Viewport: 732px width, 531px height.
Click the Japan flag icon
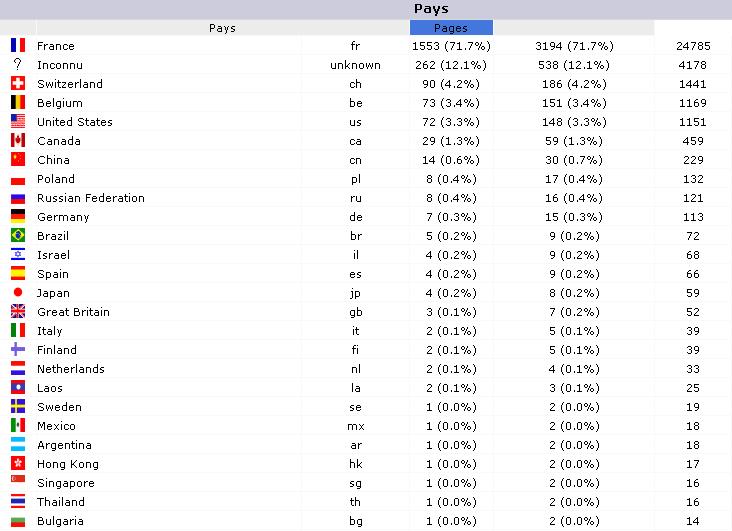(18, 292)
